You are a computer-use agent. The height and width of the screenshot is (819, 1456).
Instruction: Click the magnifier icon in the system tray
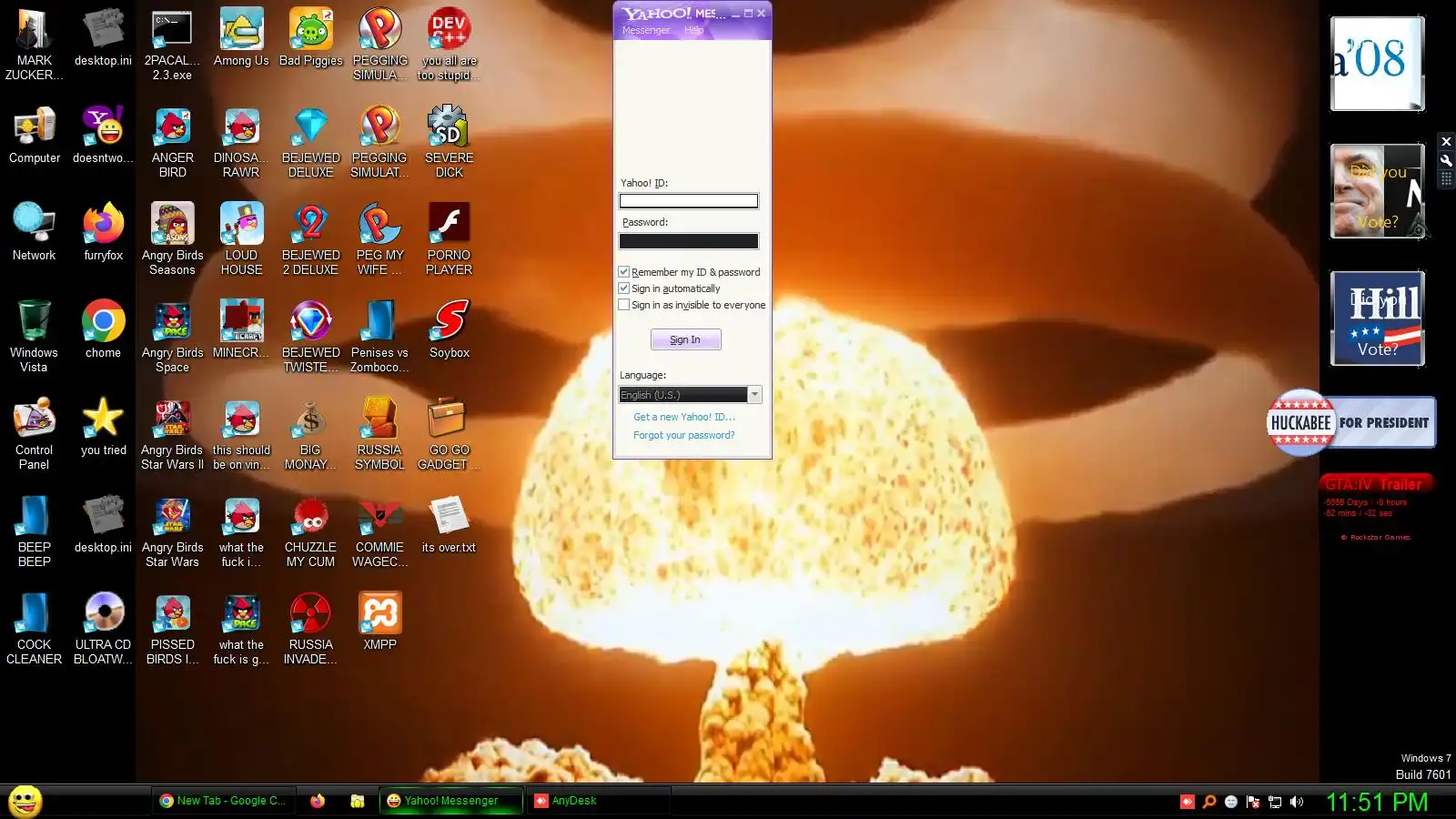[x=1209, y=802]
